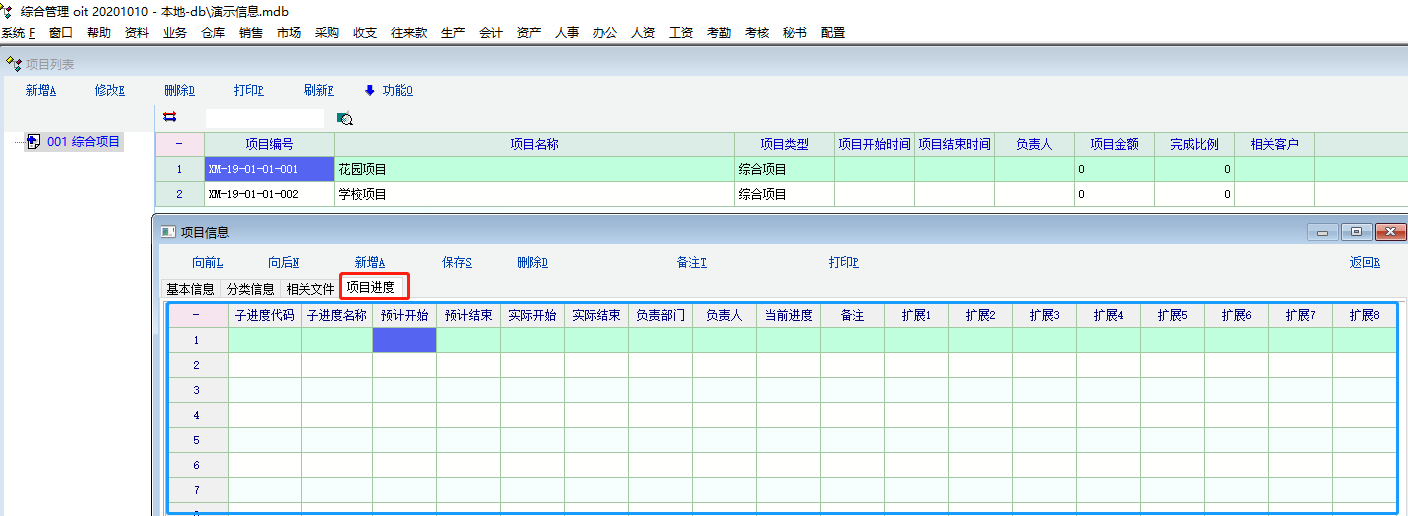1408x516 pixels.
Task: Switch to the 基本信息 tab
Action: point(190,289)
